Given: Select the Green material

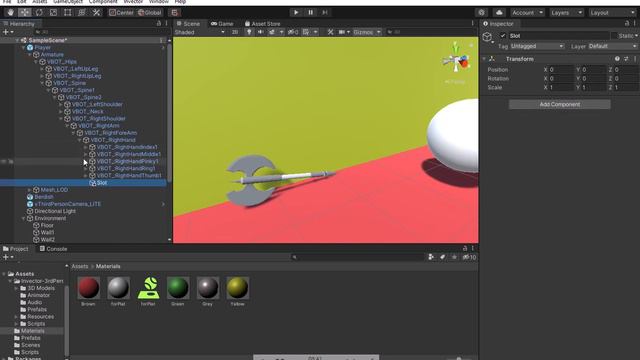Looking at the screenshot, I should point(178,291).
